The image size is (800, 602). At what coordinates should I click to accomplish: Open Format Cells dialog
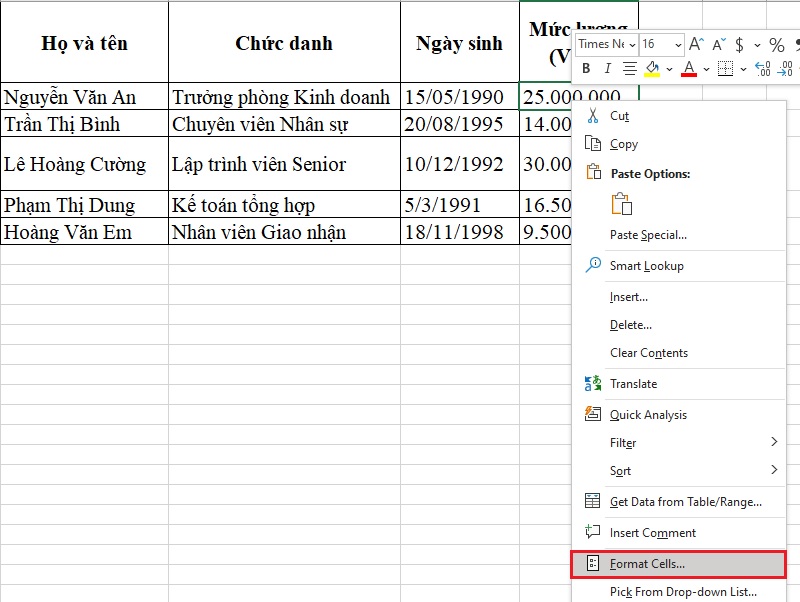[679, 564]
